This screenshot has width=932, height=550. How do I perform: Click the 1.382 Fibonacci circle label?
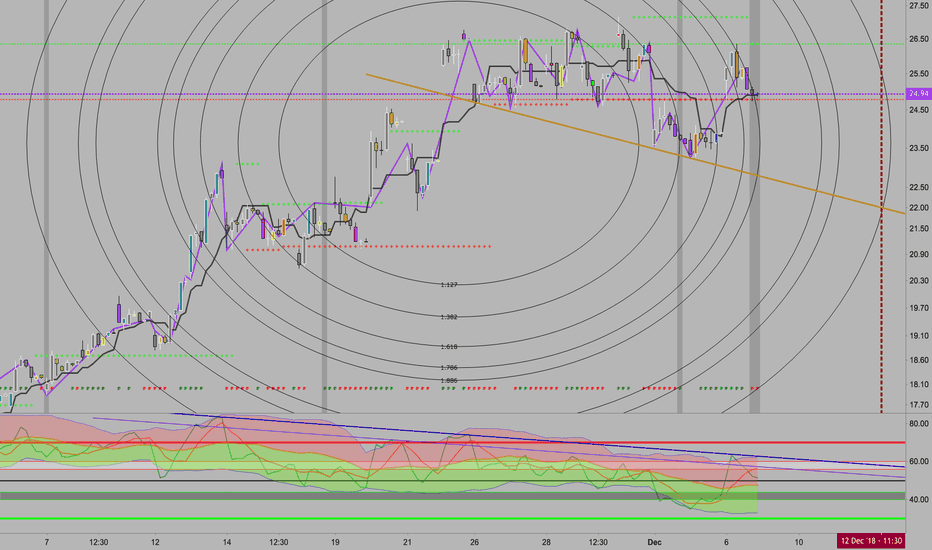[449, 317]
